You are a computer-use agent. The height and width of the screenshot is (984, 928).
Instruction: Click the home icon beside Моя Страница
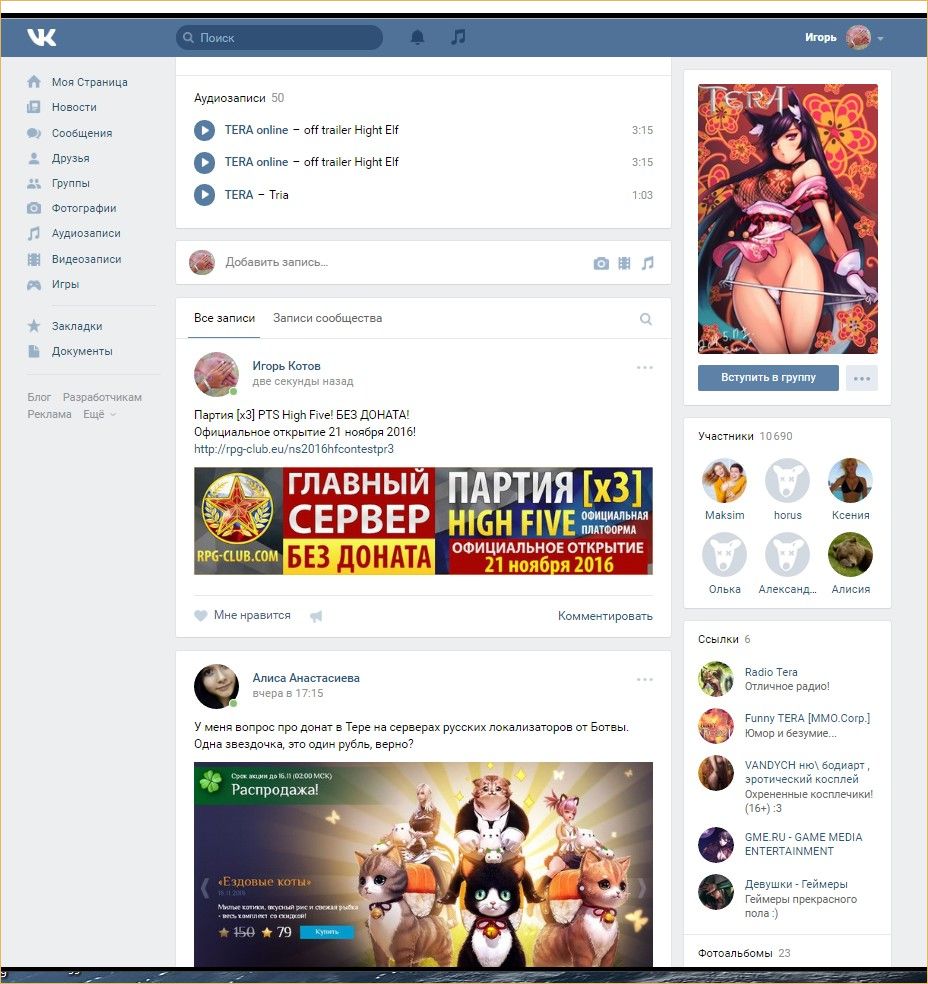coord(34,82)
